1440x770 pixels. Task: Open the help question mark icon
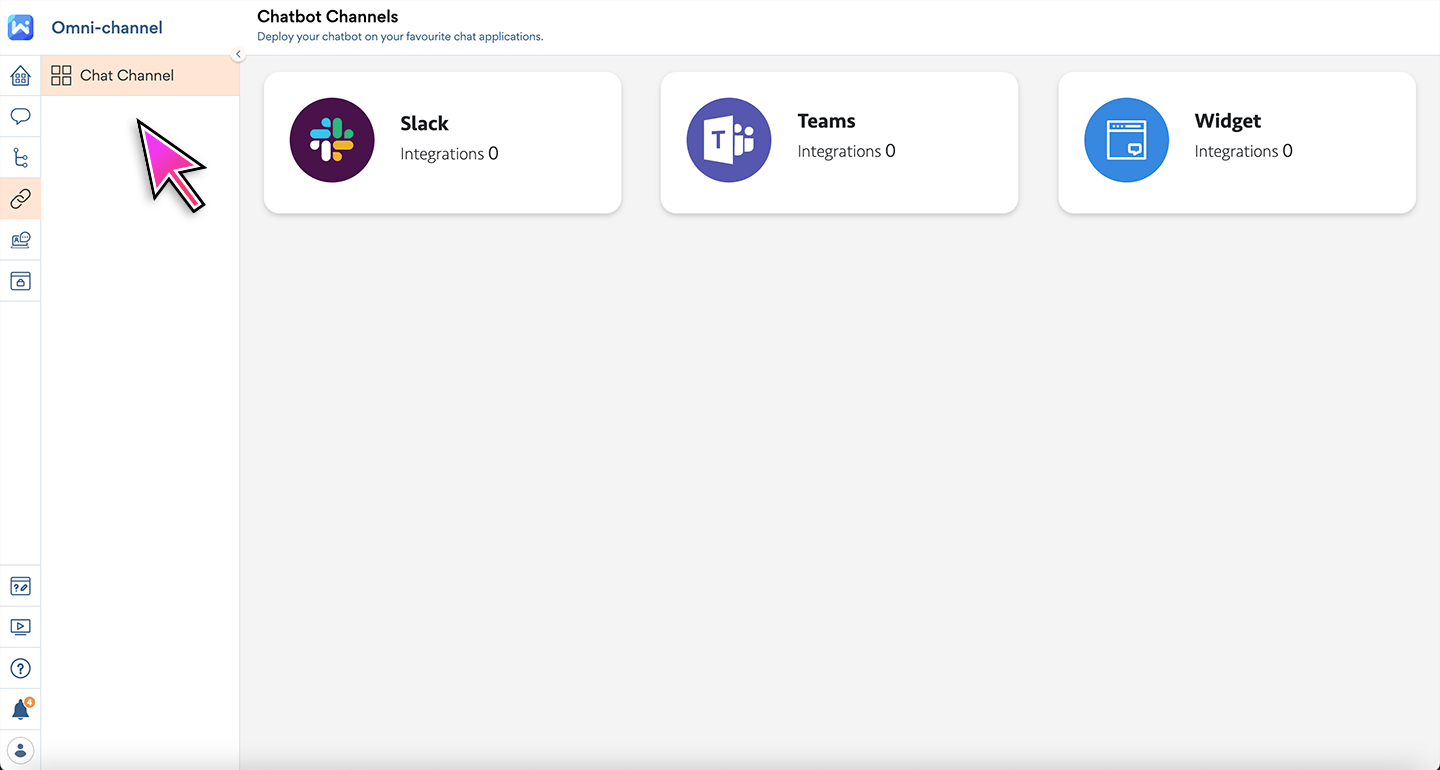20,668
